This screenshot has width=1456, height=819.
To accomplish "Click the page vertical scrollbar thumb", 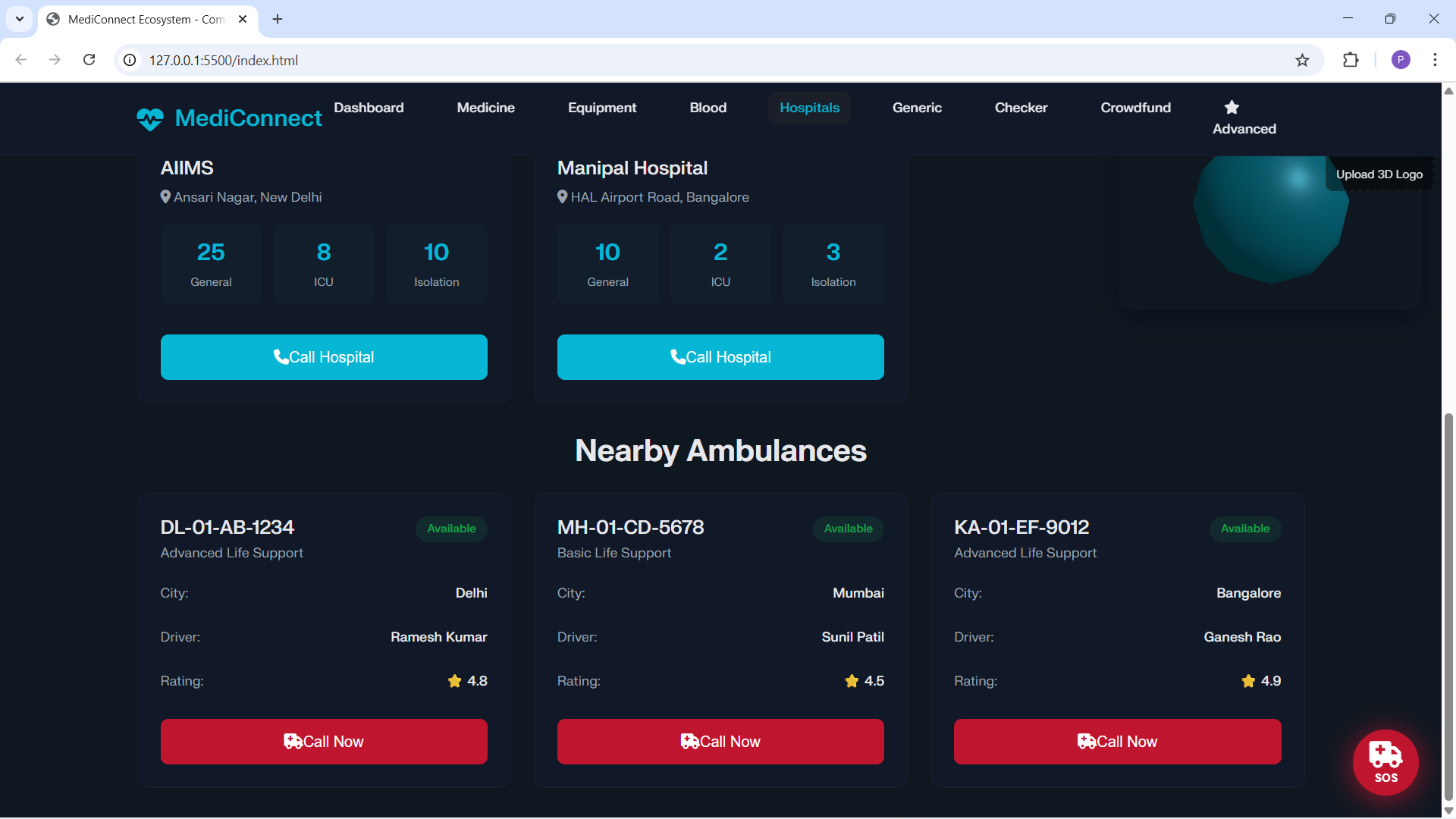I will tap(1448, 607).
